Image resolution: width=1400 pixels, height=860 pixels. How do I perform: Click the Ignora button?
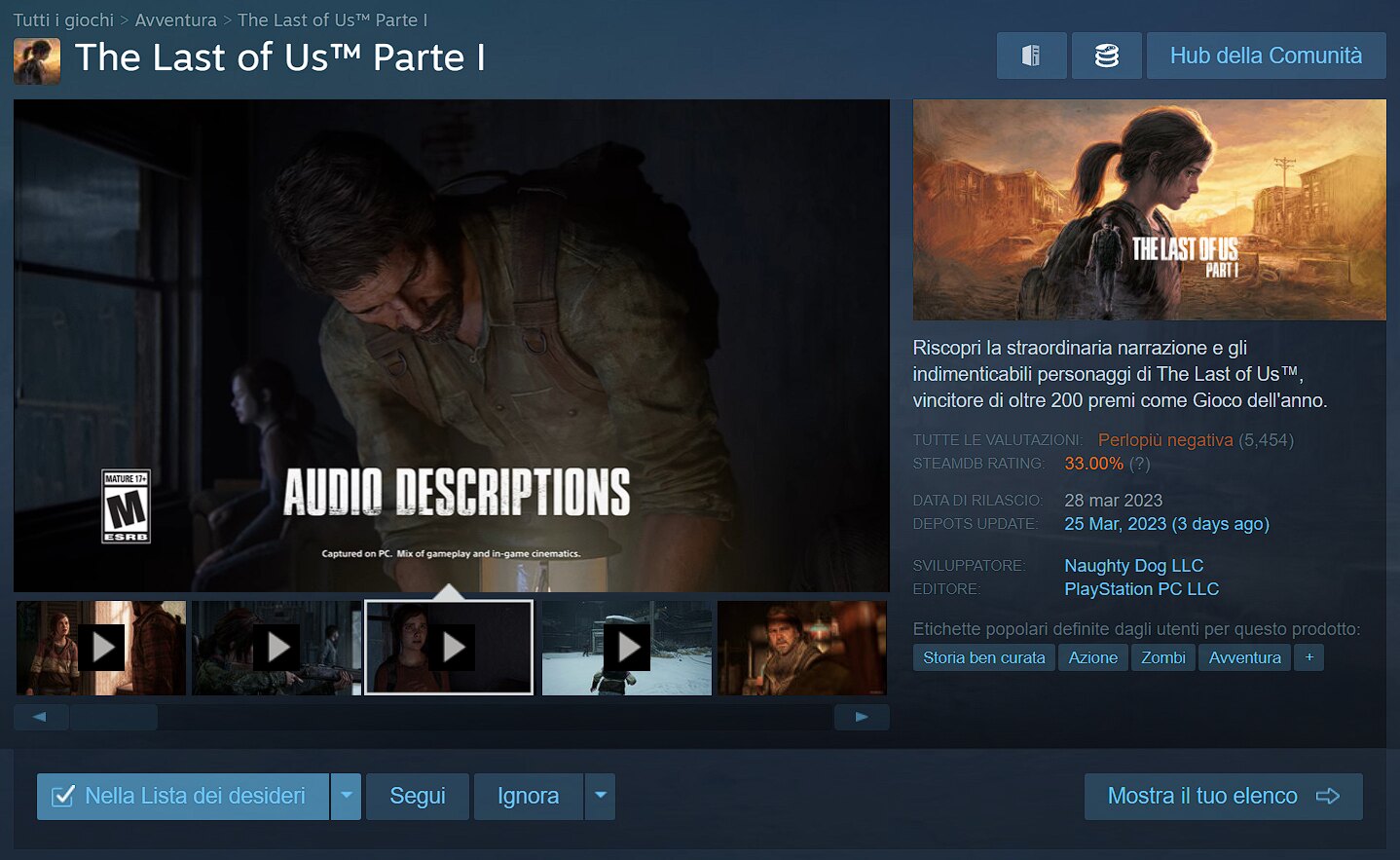(529, 797)
